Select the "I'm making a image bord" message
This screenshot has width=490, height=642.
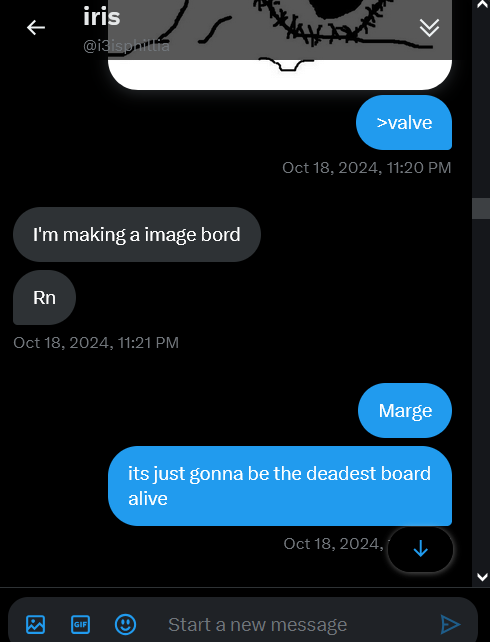(137, 235)
